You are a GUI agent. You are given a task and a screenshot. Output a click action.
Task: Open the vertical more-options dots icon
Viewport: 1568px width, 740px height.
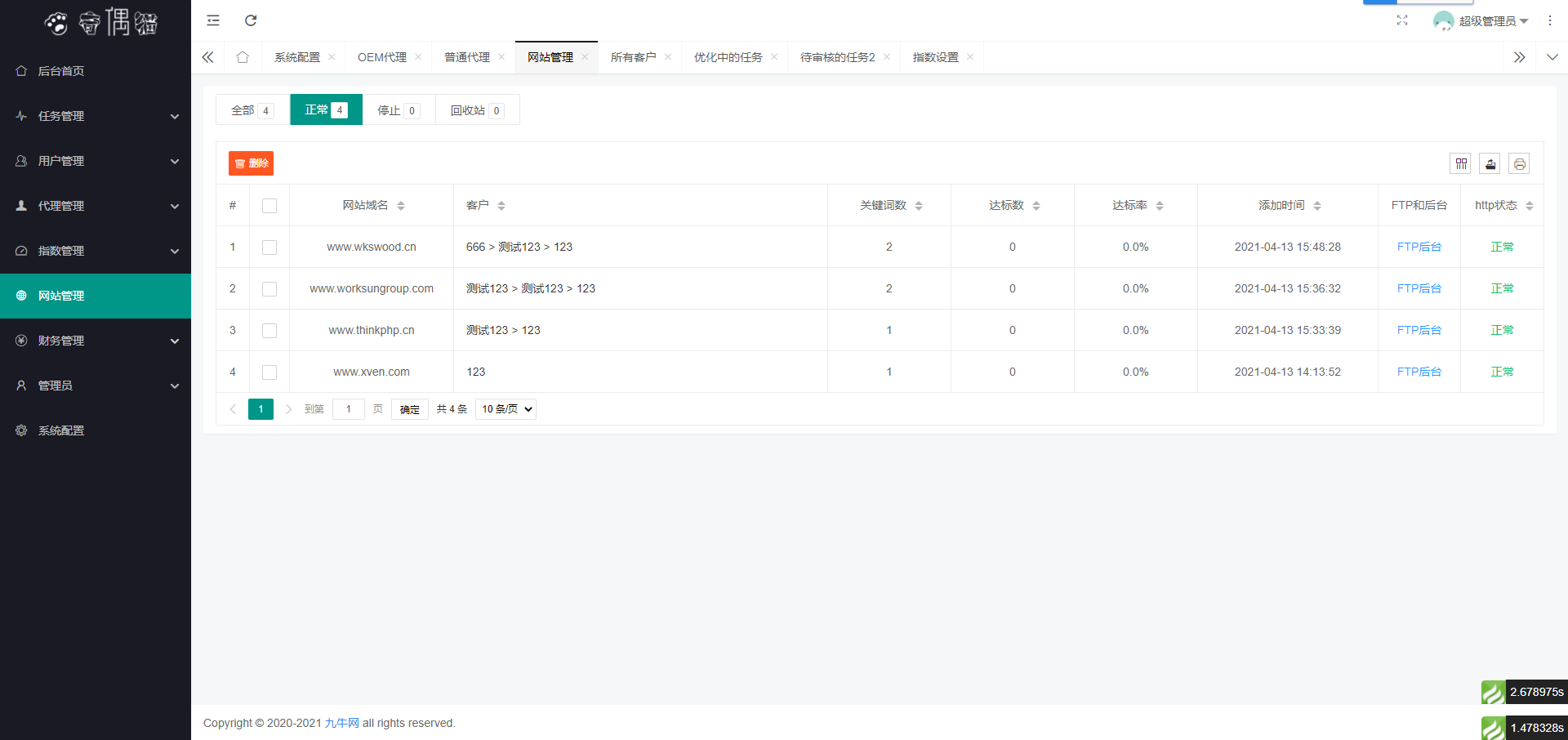1550,20
